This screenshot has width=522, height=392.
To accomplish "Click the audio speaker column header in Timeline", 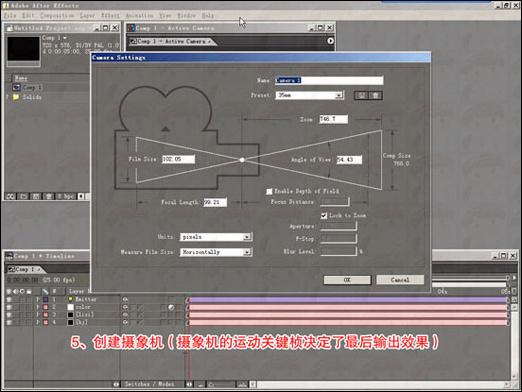I will click(x=16, y=291).
